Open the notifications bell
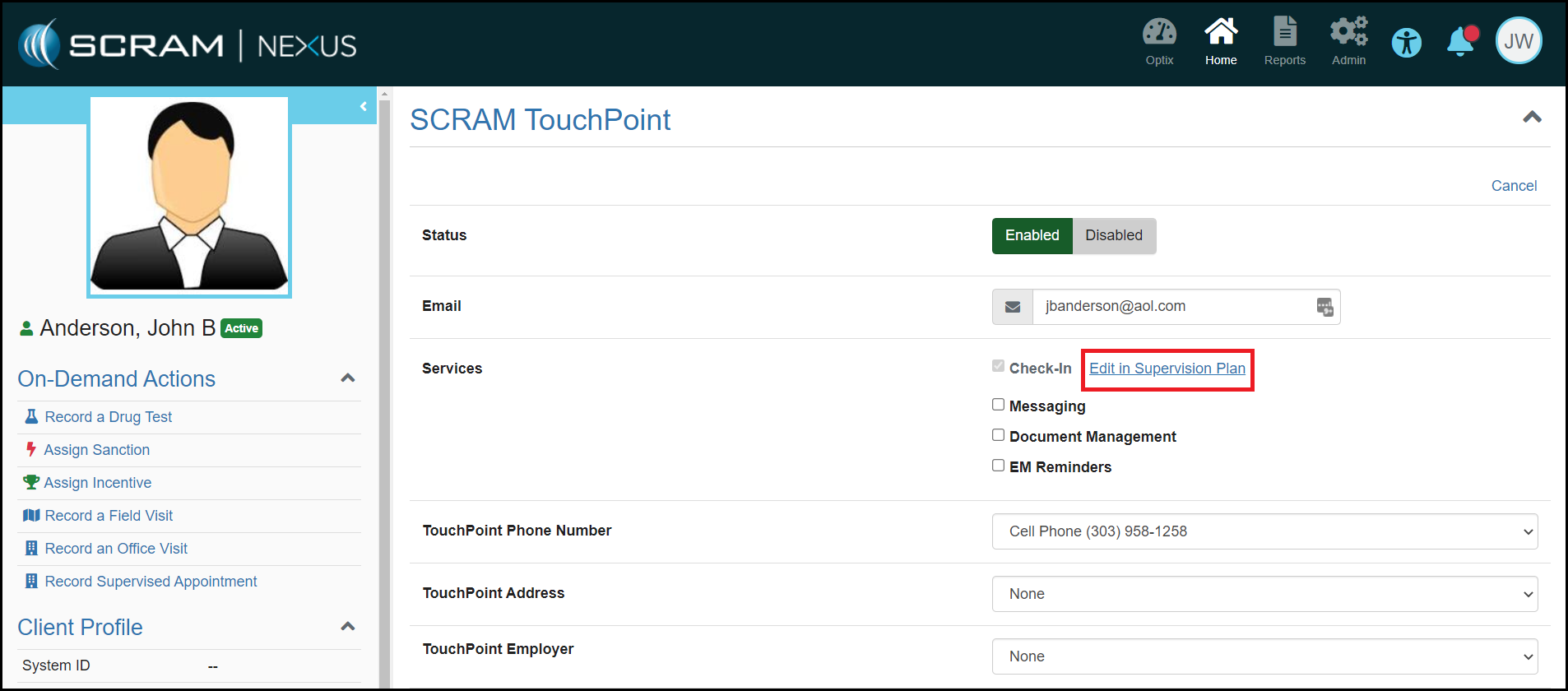 coord(1461,41)
